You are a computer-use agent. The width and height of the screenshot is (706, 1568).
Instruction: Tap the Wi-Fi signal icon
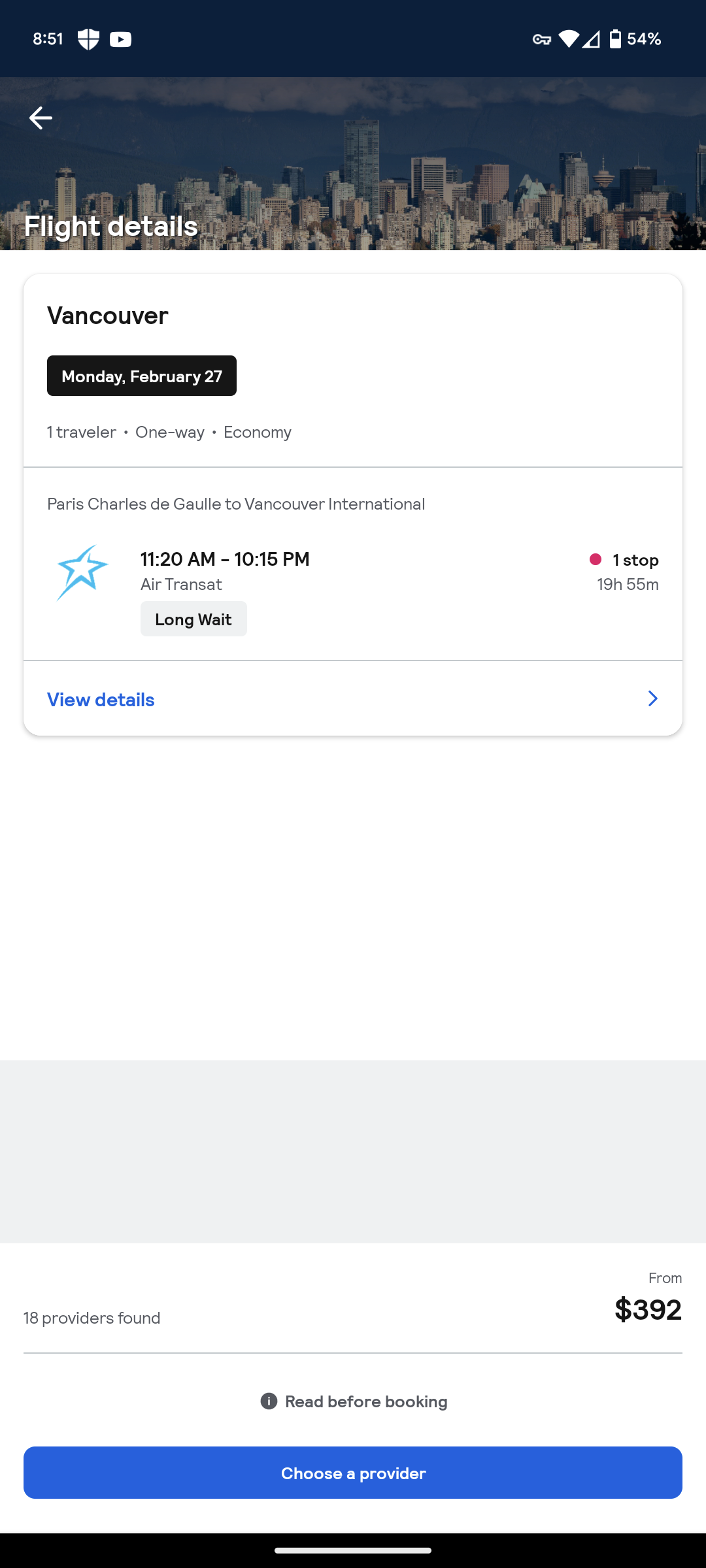[x=568, y=39]
